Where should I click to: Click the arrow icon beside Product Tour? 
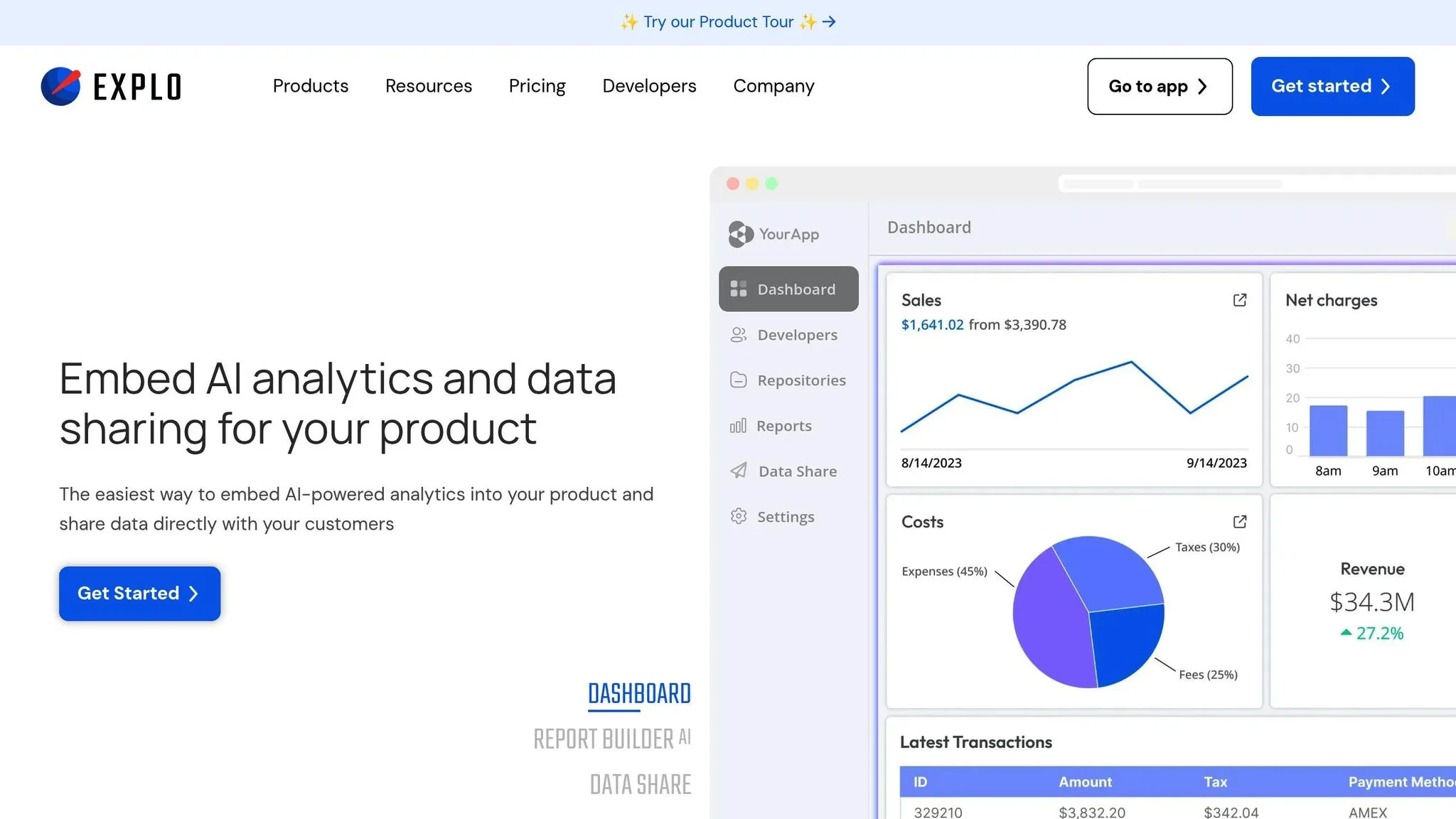[829, 22]
